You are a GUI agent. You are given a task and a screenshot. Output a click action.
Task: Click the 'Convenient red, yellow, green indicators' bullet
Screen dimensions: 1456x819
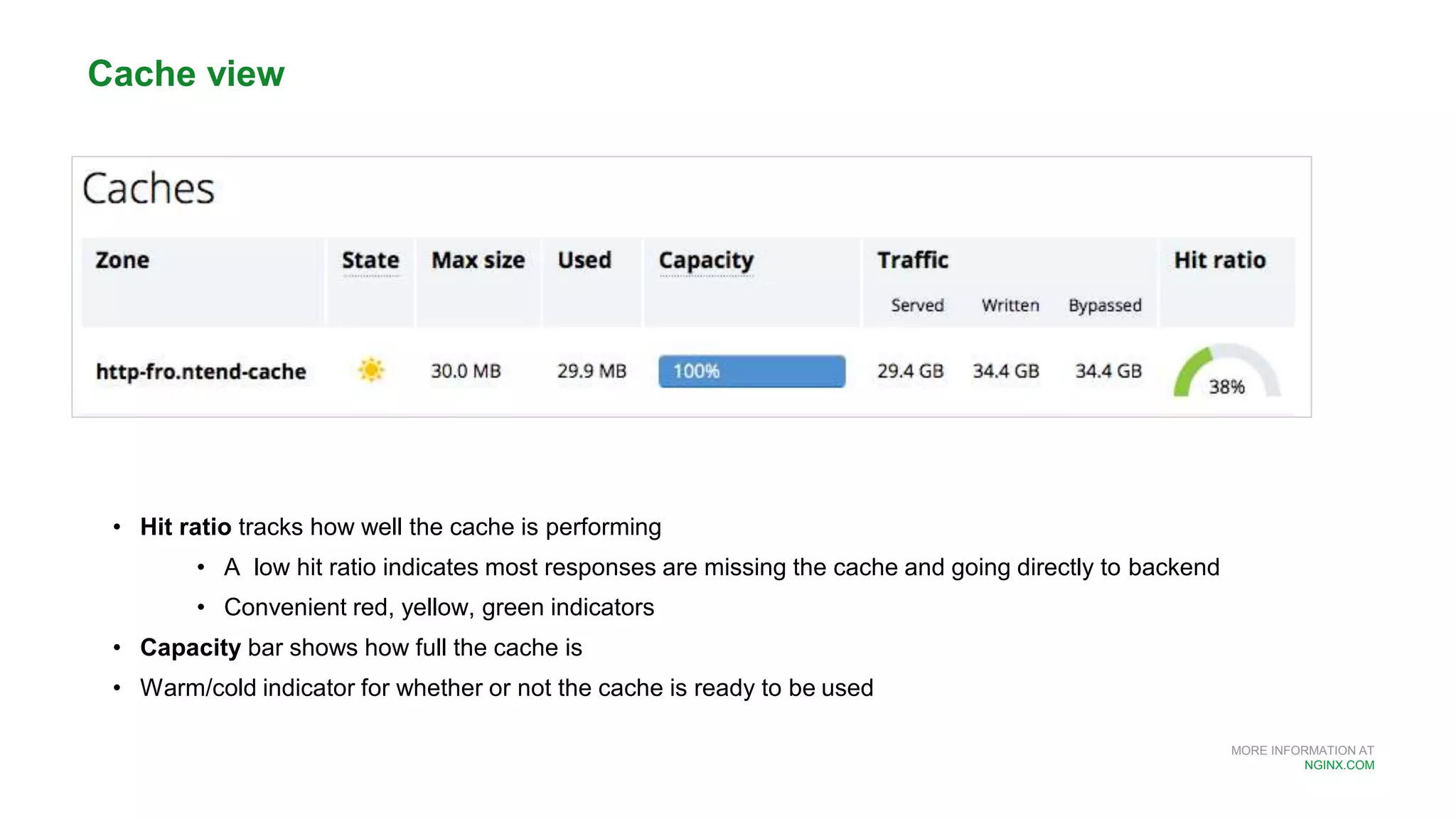coord(439,608)
